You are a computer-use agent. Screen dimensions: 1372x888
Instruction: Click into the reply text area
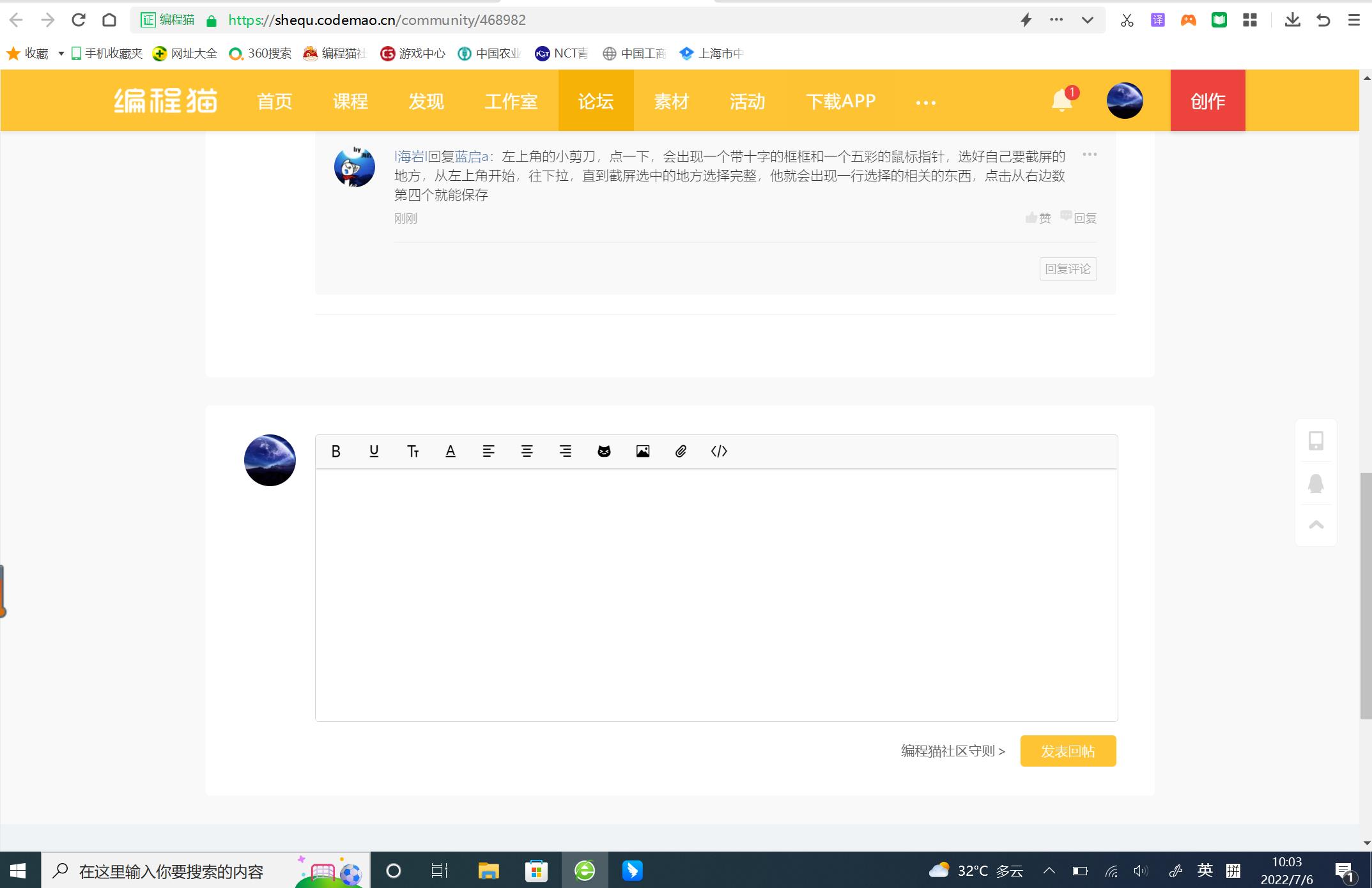tap(716, 595)
